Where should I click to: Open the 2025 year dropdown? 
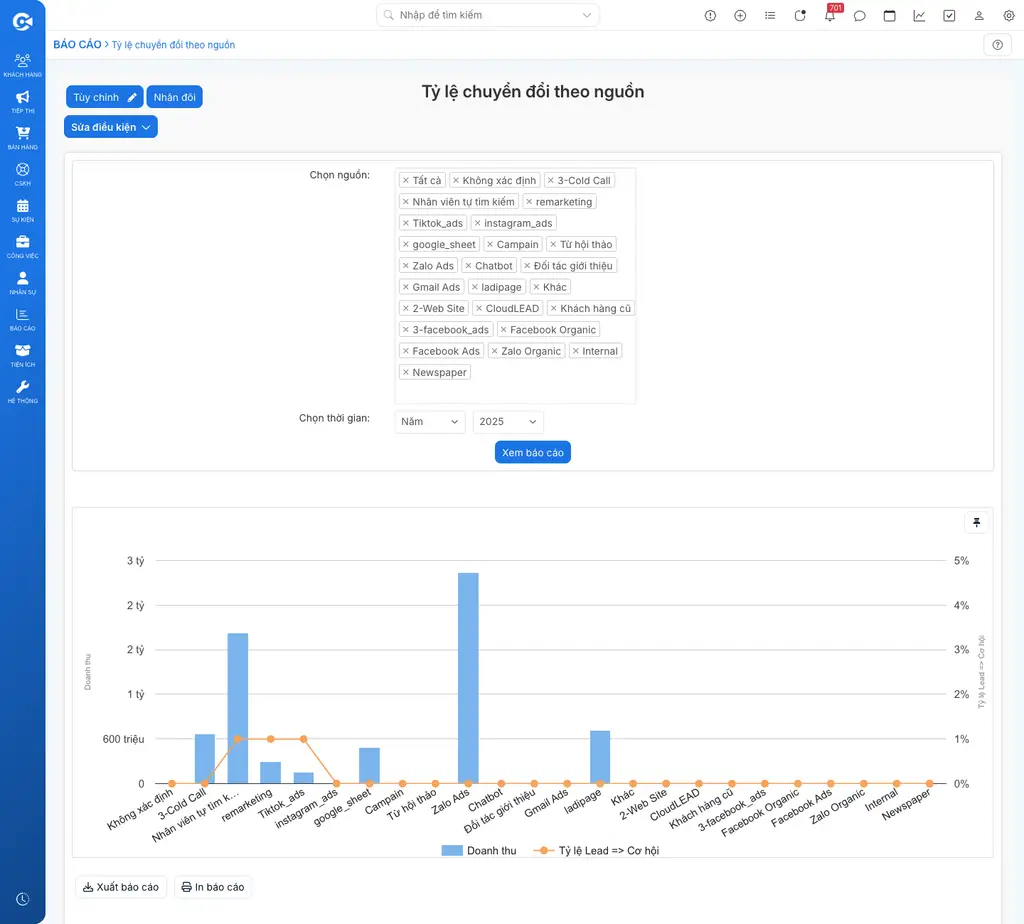click(507, 422)
